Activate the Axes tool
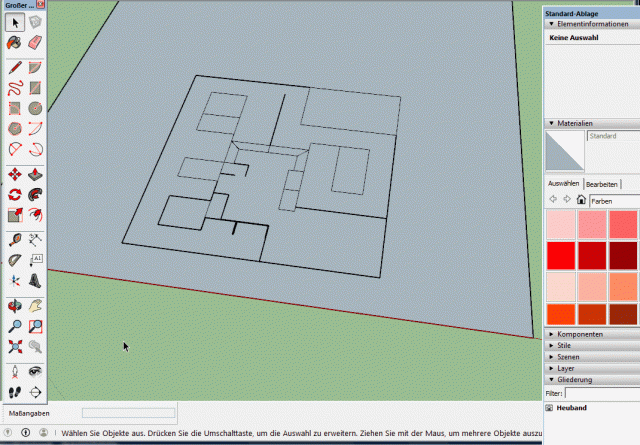 (x=15, y=281)
